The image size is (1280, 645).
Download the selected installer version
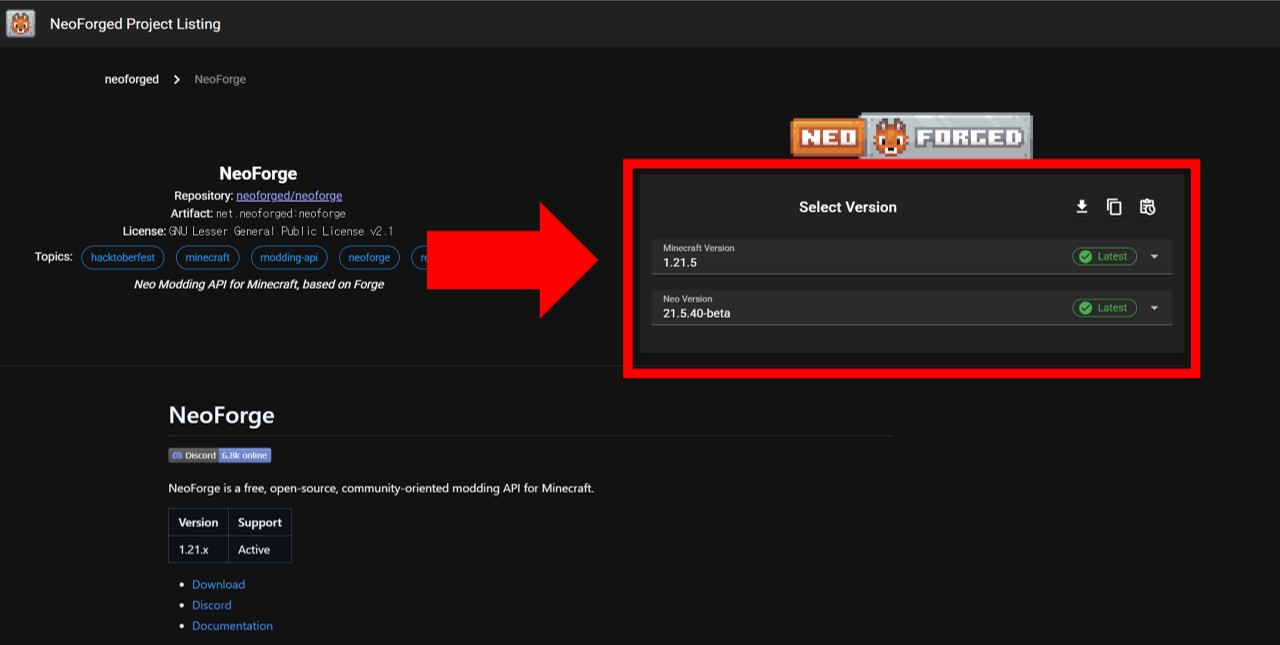[x=1081, y=207]
